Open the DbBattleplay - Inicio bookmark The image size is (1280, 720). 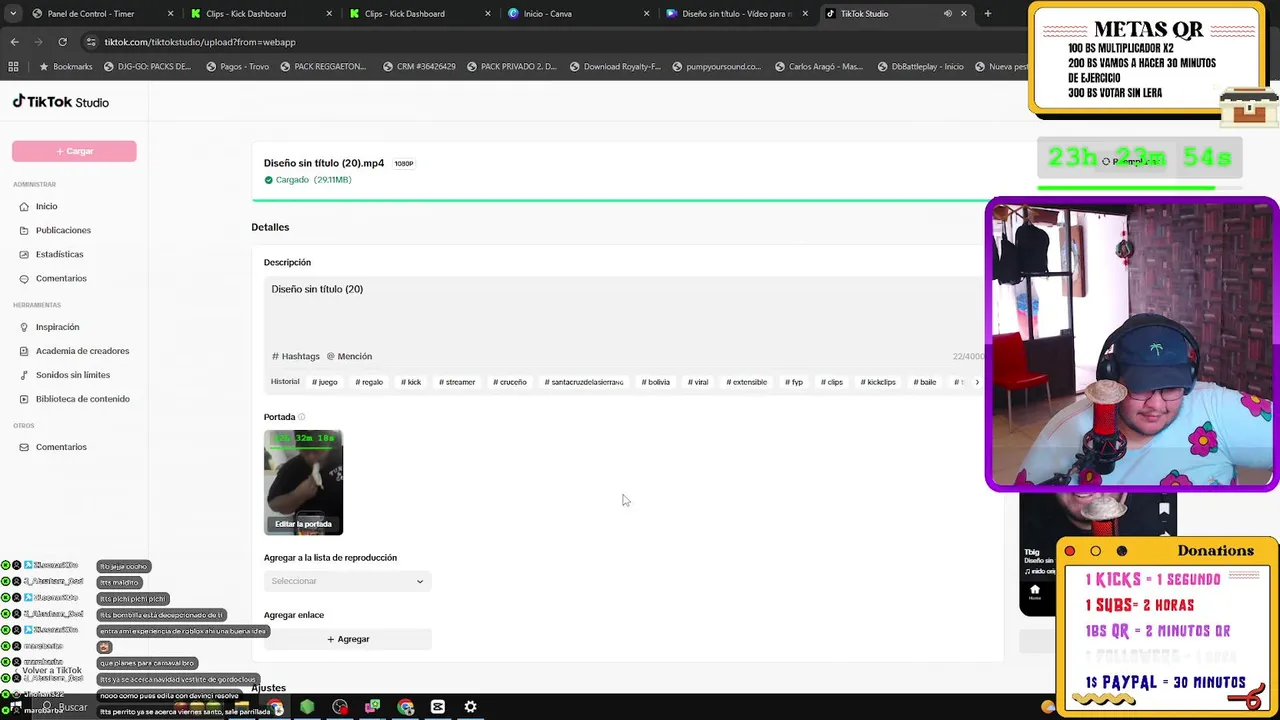pyautogui.click(x=920, y=67)
